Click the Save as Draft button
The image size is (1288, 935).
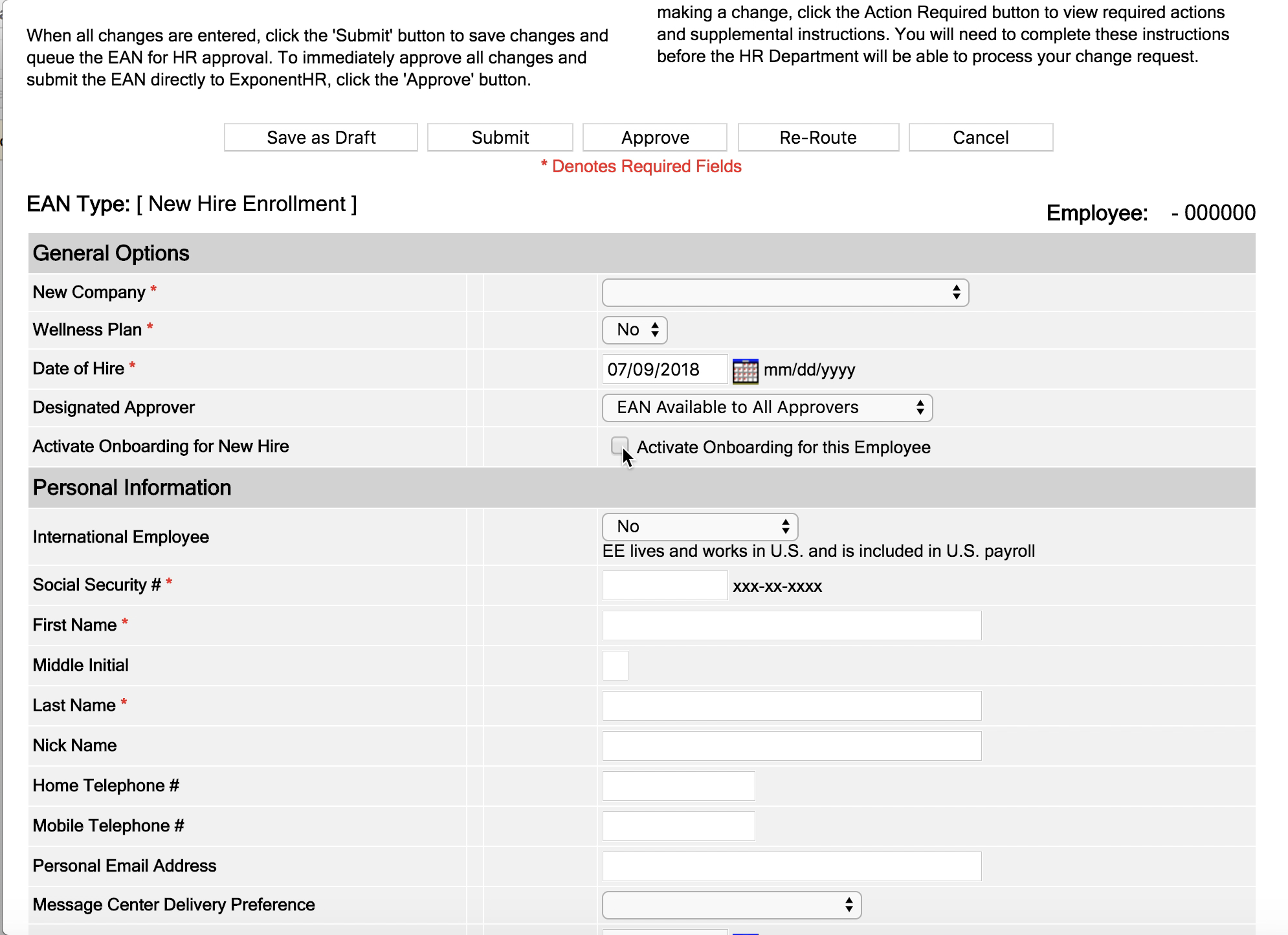[x=321, y=137]
